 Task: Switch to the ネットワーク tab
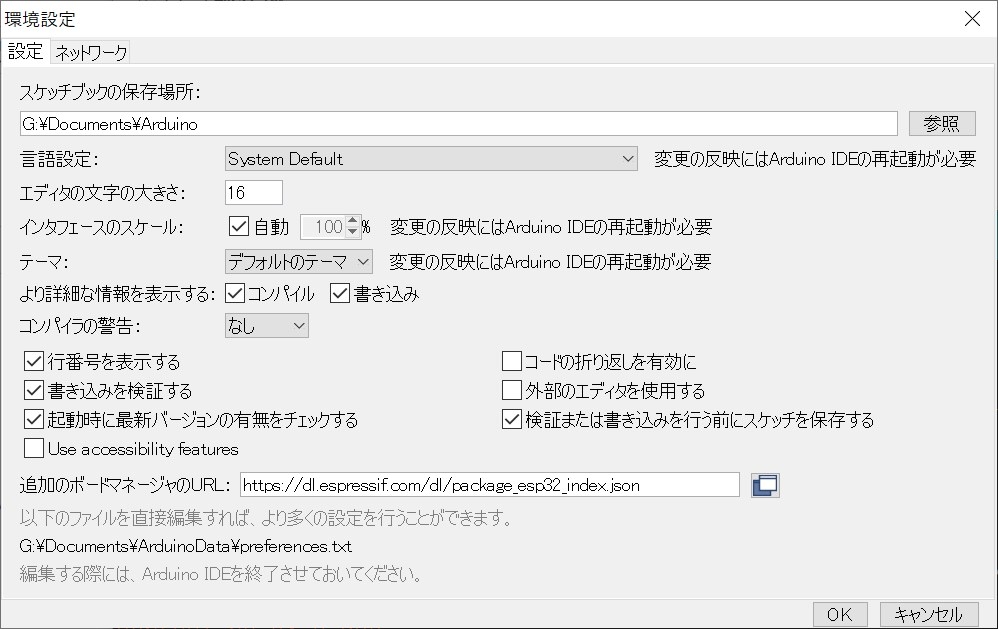[91, 53]
